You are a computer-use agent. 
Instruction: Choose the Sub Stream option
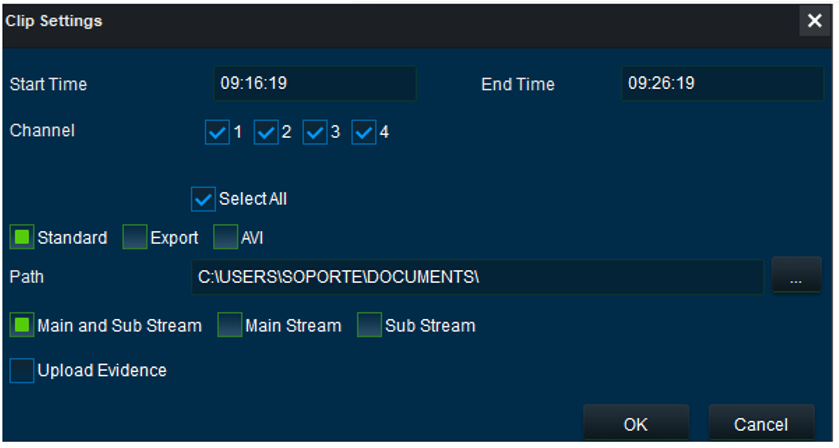[x=370, y=325]
